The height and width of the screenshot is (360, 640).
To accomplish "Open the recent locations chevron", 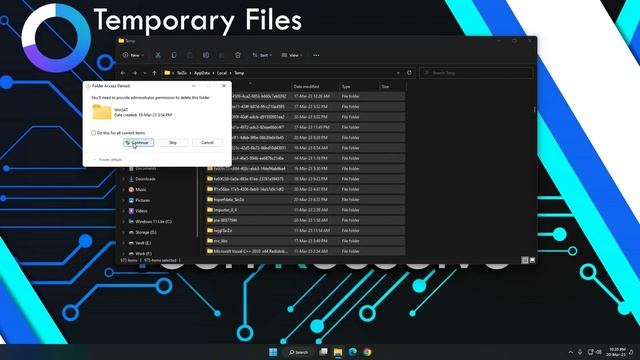I will (144, 73).
